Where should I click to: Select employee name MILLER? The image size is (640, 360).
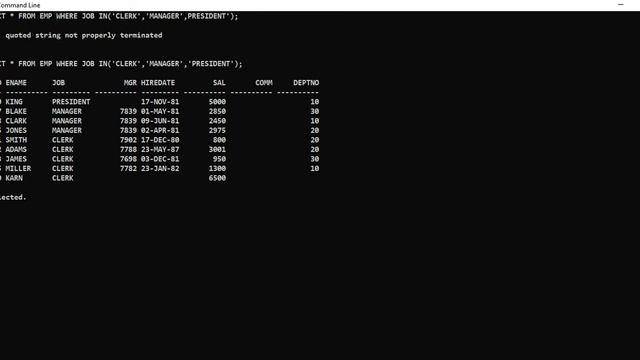(x=18, y=169)
